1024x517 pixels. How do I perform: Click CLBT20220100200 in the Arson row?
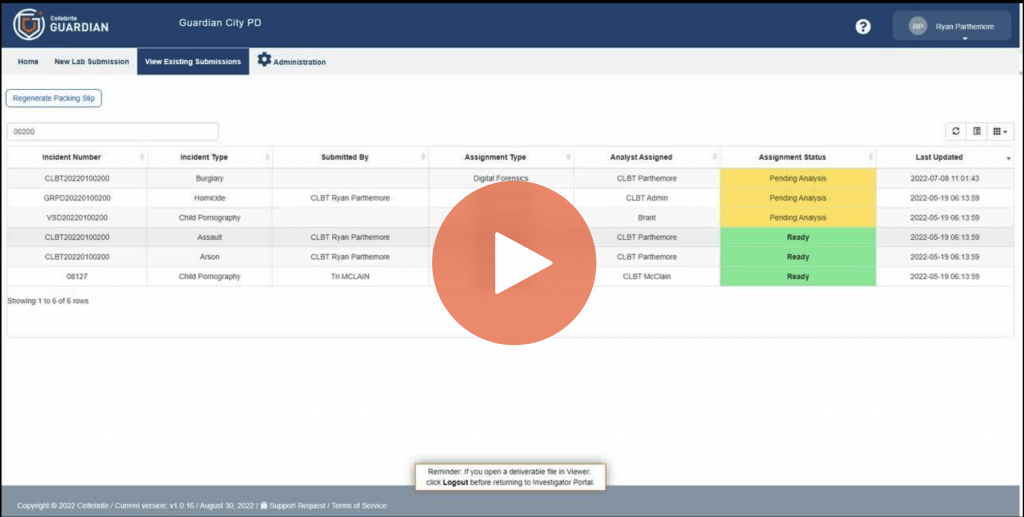[77, 257]
